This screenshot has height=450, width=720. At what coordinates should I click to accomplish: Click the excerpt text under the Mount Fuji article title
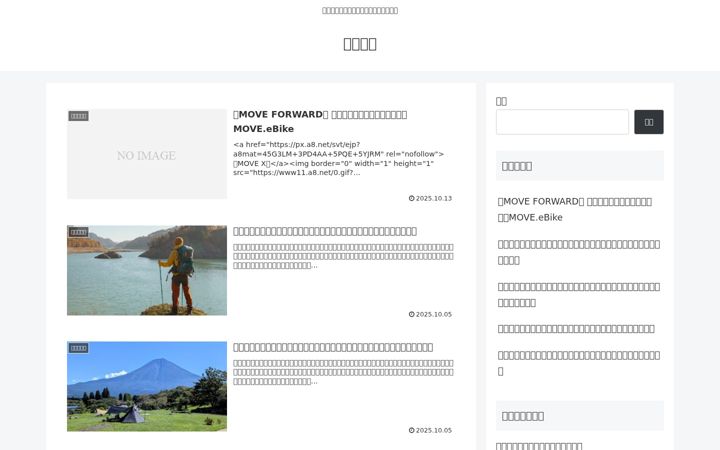(343, 372)
